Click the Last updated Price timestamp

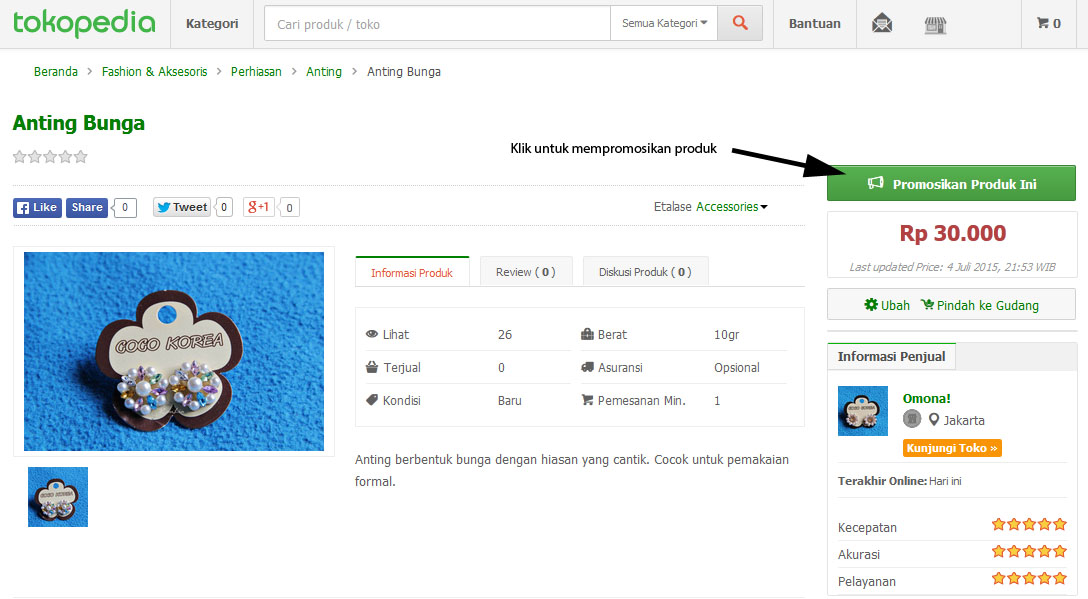[952, 267]
